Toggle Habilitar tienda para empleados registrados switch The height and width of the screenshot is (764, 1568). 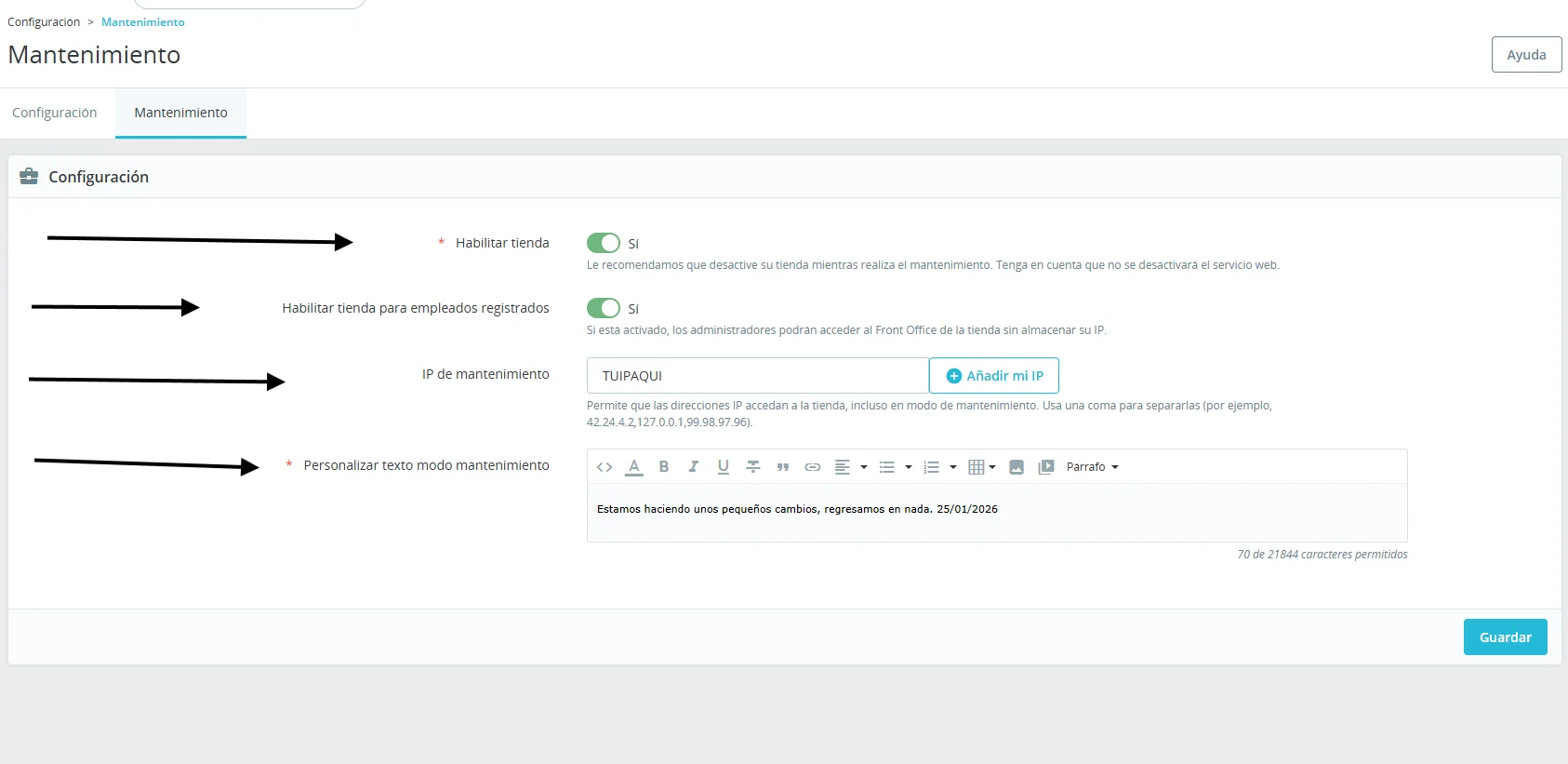[604, 308]
